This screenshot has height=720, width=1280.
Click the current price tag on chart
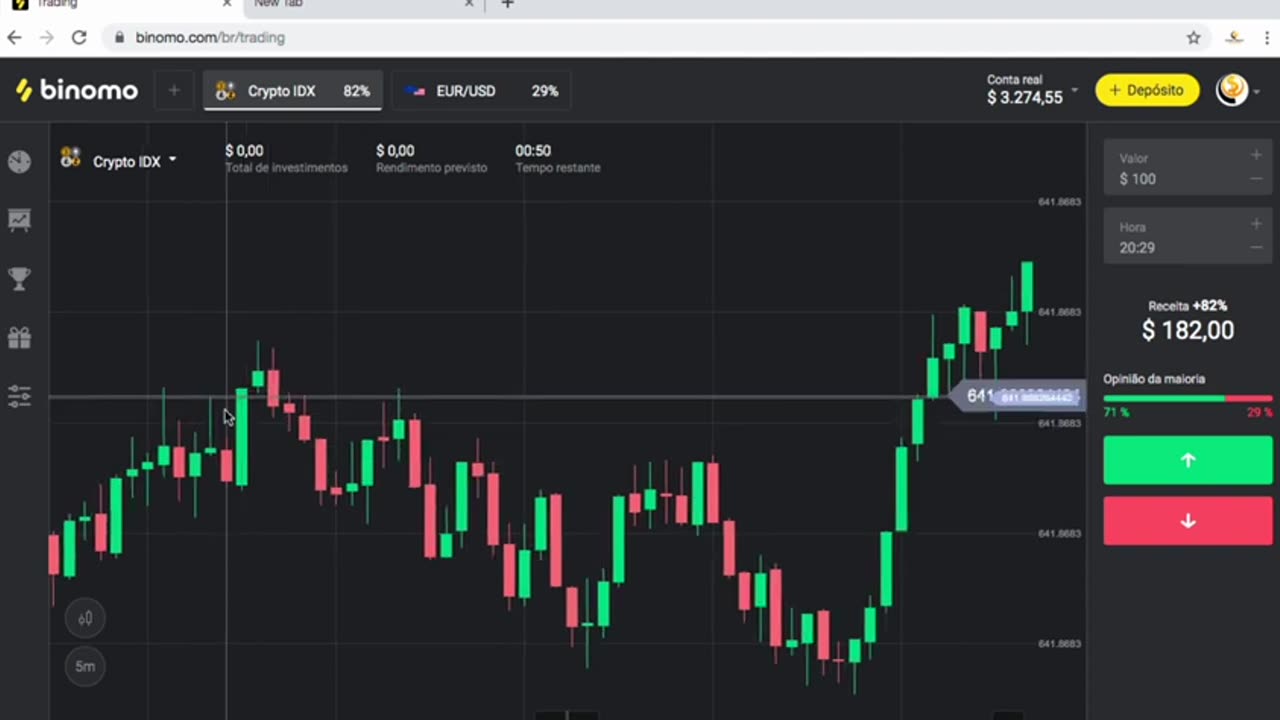1016,397
